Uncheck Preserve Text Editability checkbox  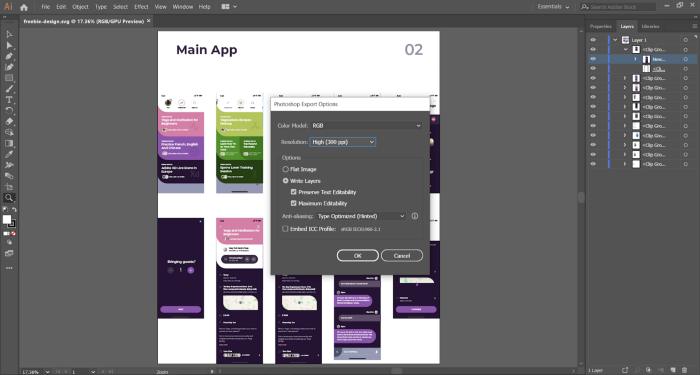tap(293, 192)
